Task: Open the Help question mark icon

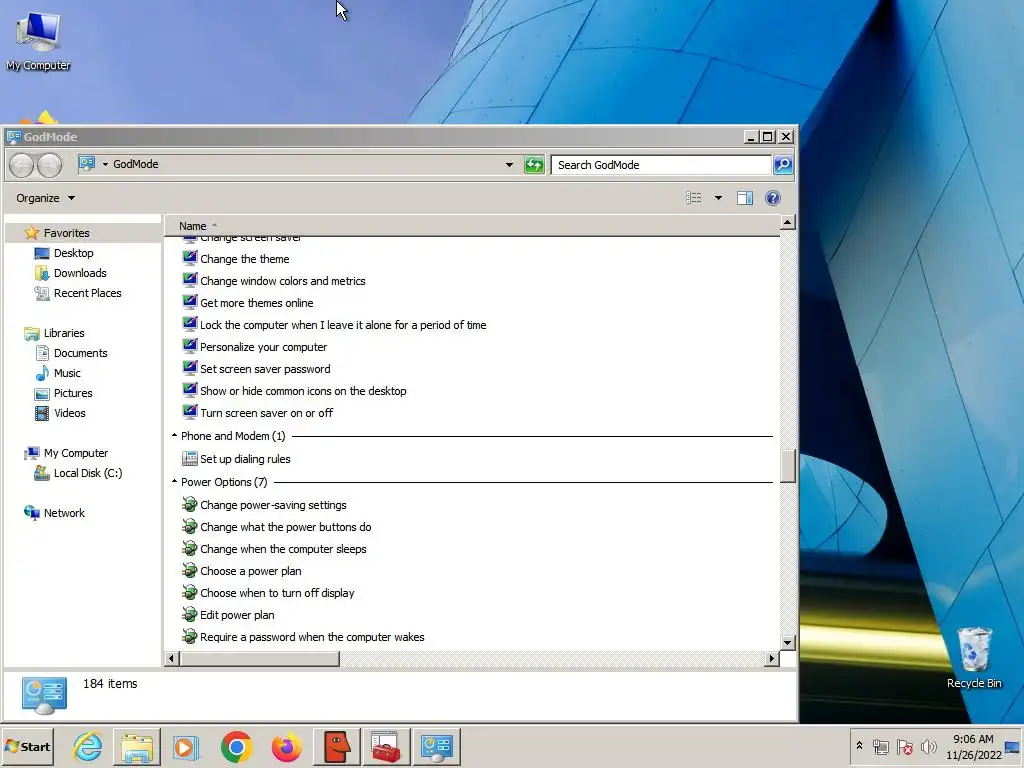Action: (x=773, y=198)
